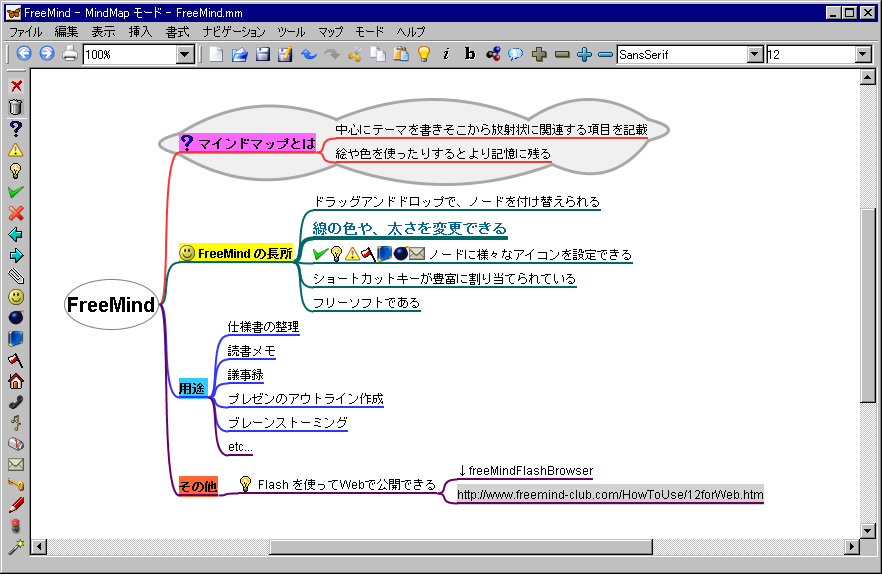Click the horizontal scrollbar left arrow
Viewport: 882px width, 578px height.
(39, 546)
